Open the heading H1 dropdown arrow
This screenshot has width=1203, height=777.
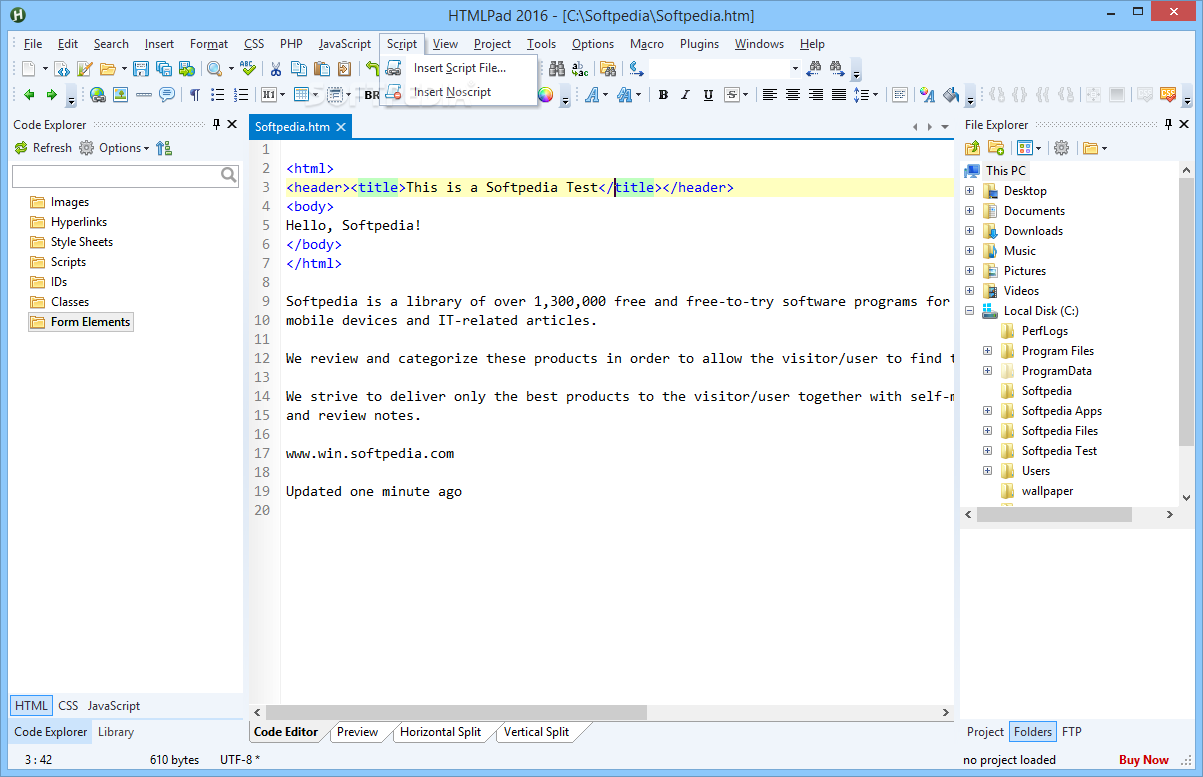282,95
